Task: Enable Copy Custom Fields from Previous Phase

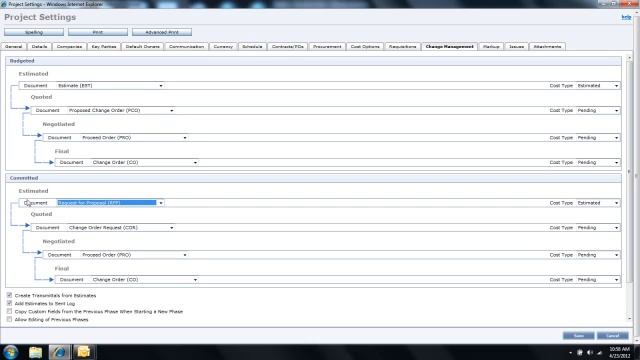Action: 9,311
